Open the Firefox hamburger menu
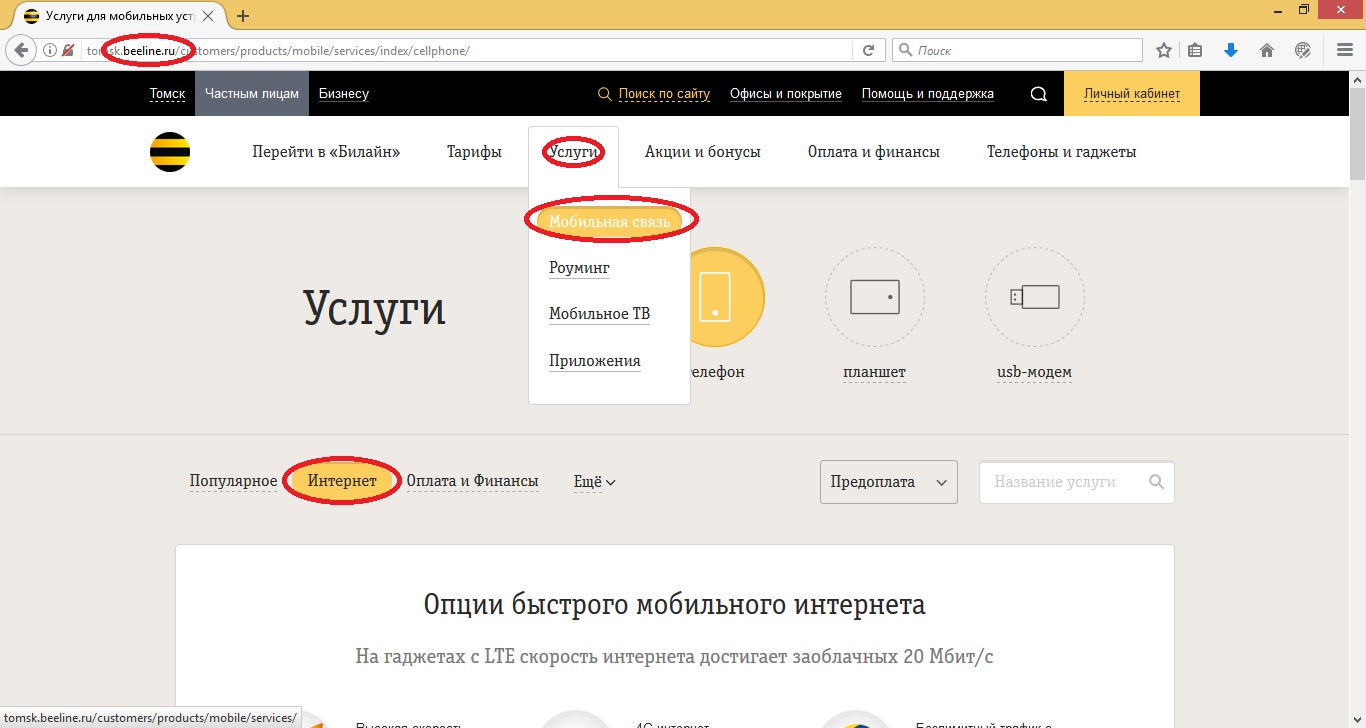The width and height of the screenshot is (1366, 728). tap(1343, 48)
